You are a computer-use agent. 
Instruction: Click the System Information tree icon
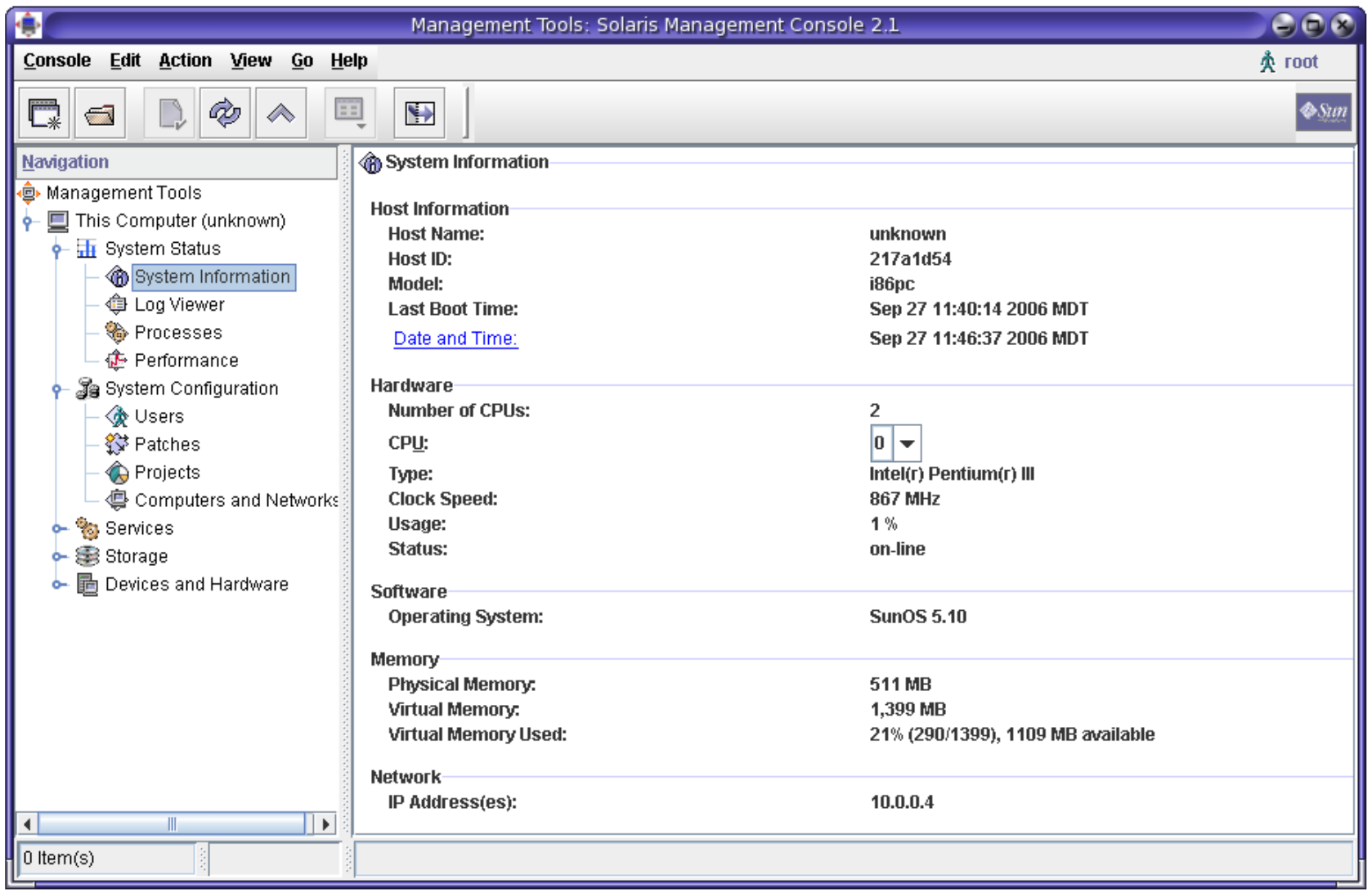(118, 277)
